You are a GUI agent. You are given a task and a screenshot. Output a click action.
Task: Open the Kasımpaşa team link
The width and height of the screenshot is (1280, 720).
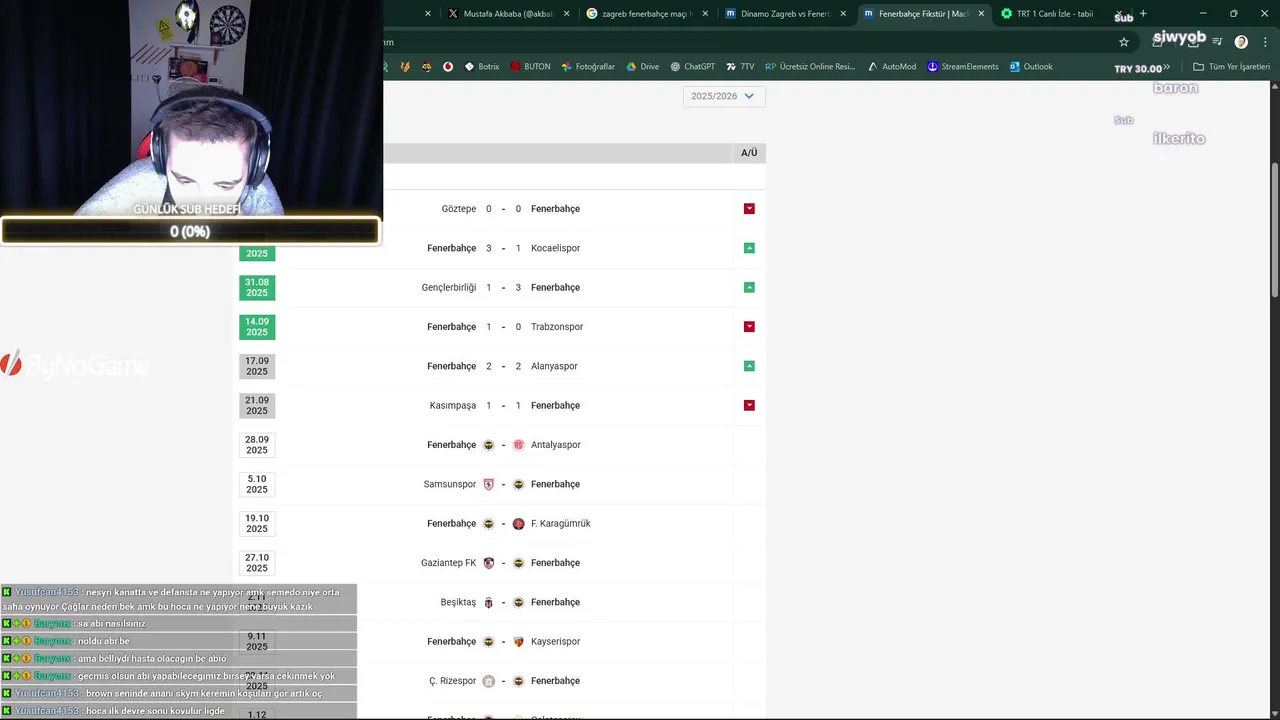click(453, 406)
